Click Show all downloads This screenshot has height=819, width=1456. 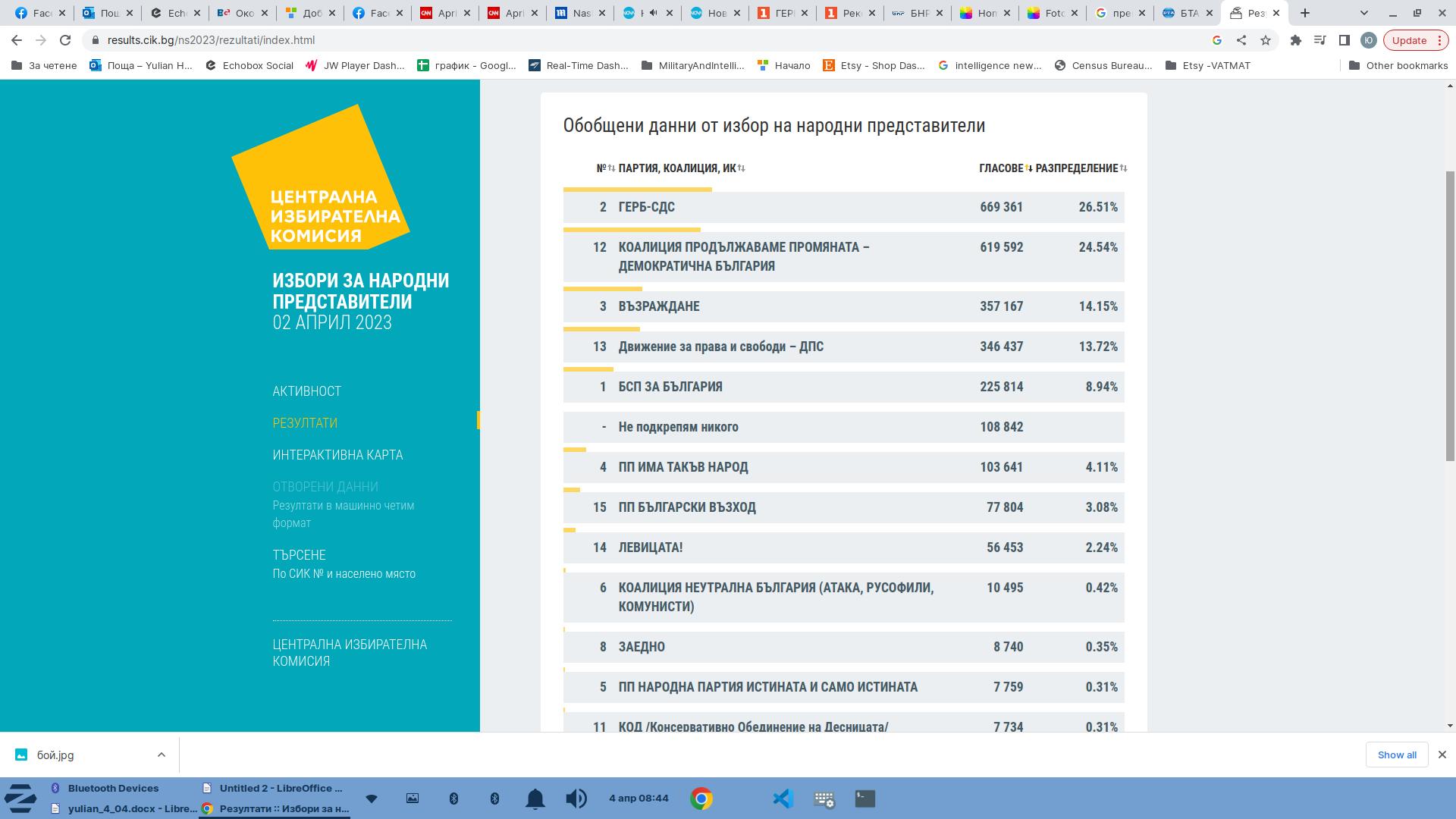click(1397, 755)
